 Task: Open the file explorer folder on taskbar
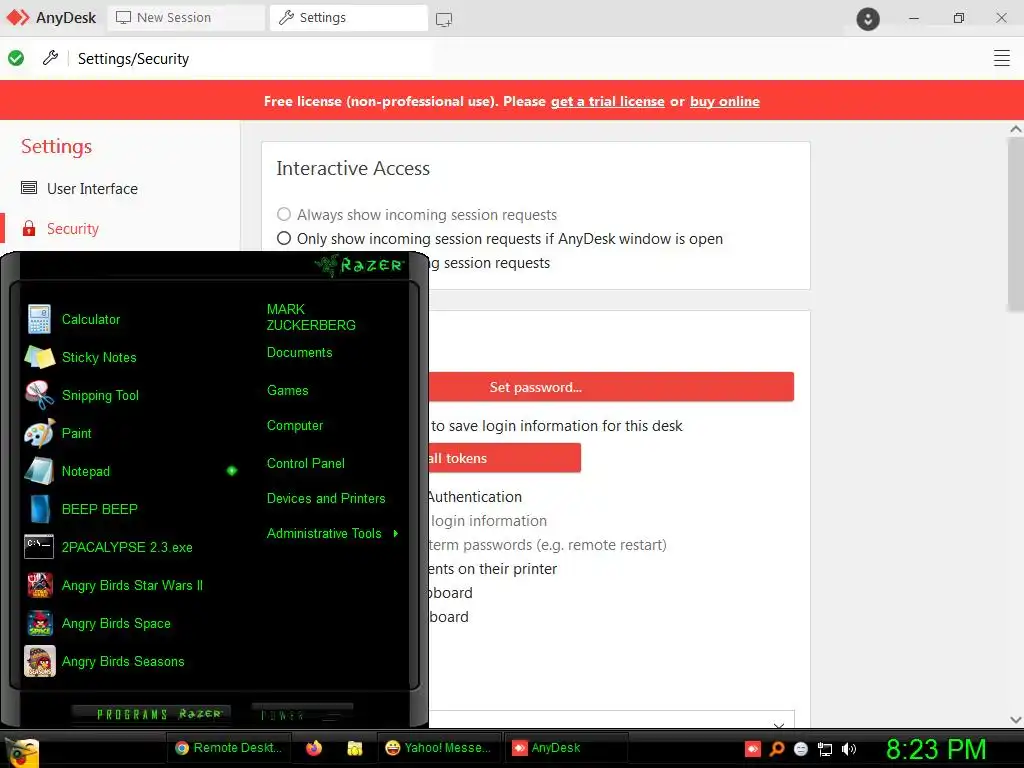click(x=355, y=748)
